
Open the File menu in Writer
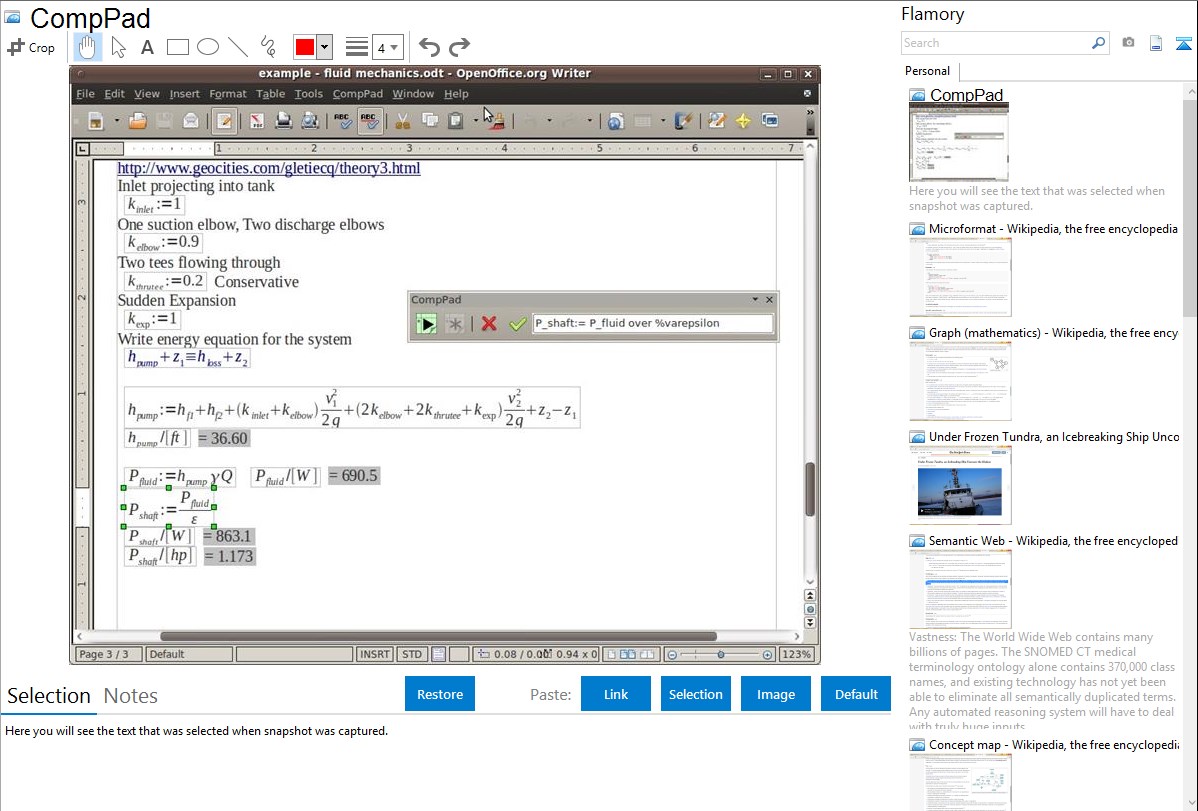[x=85, y=94]
